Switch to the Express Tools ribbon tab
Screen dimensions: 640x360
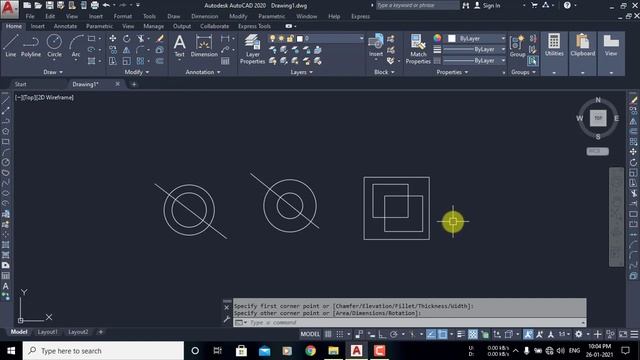point(254,26)
